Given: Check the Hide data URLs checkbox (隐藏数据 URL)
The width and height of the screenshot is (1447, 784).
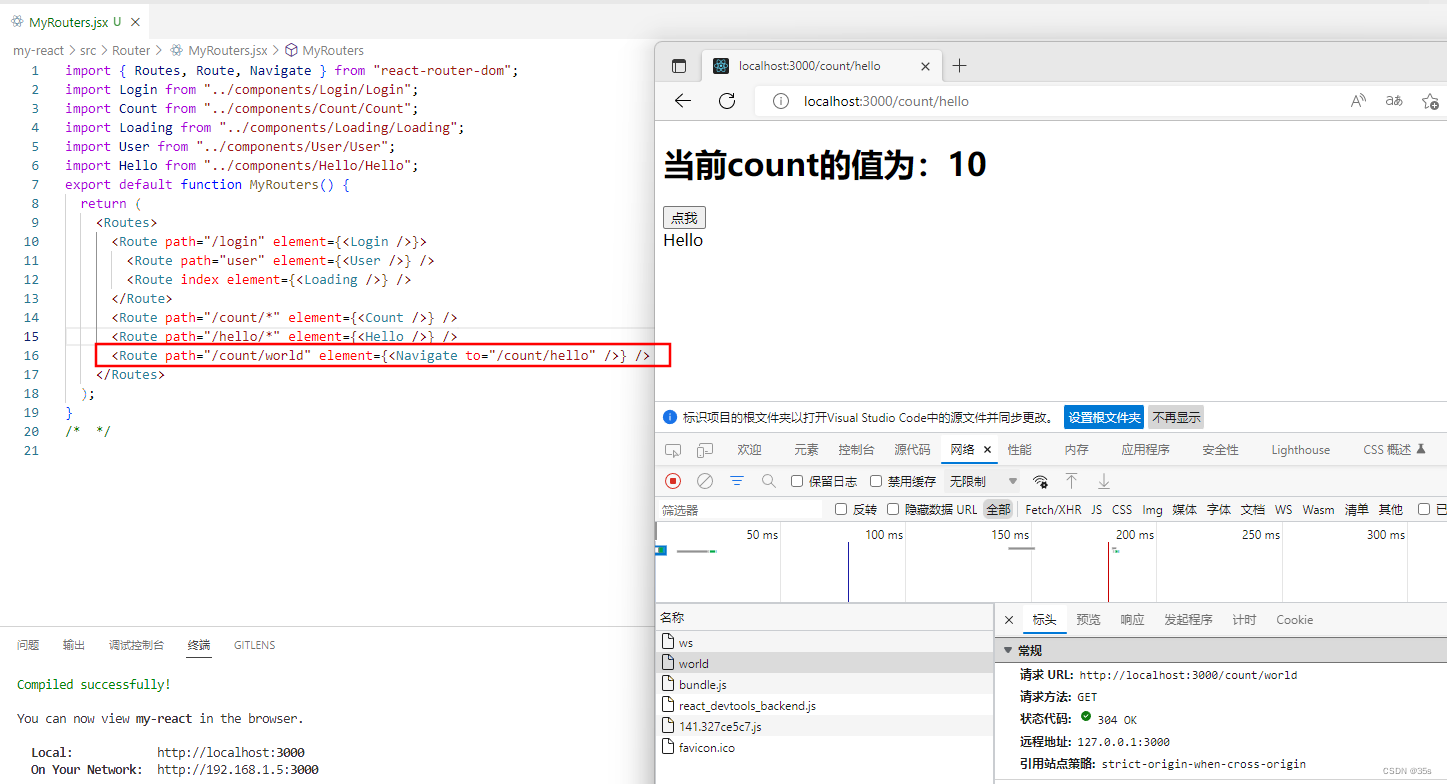Looking at the screenshot, I should [893, 509].
